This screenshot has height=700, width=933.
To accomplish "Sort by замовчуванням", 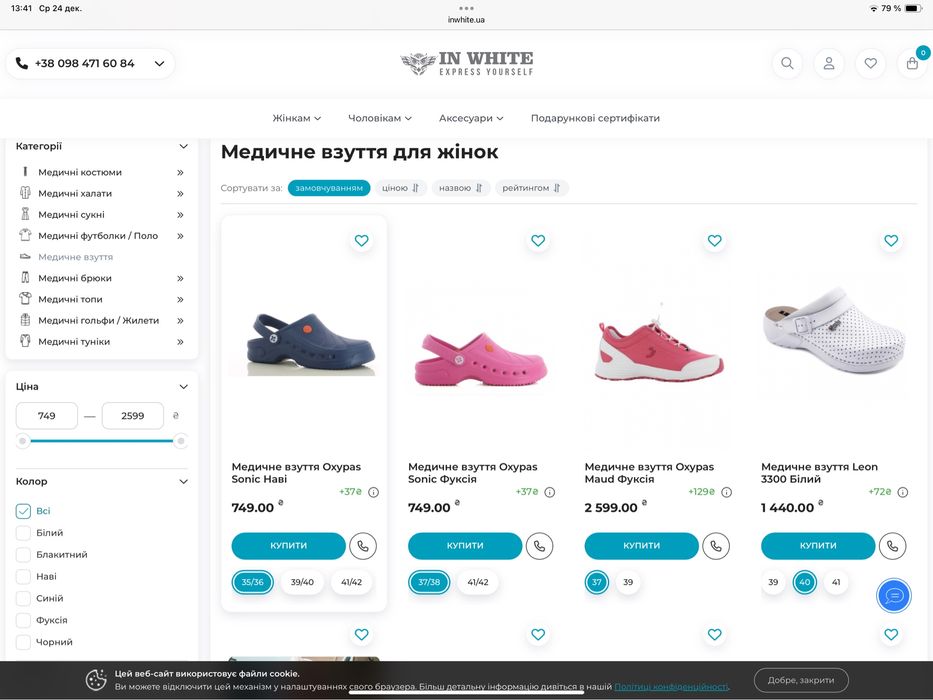I will pyautogui.click(x=329, y=188).
